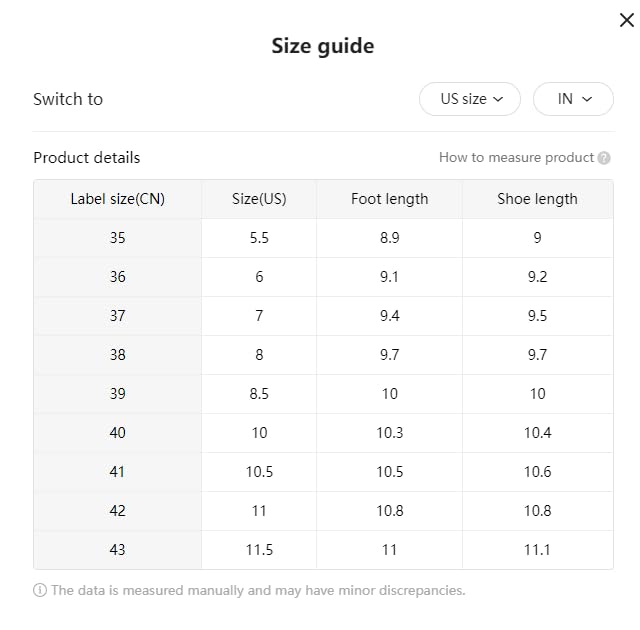Click the Shoe length column header

pos(537,199)
